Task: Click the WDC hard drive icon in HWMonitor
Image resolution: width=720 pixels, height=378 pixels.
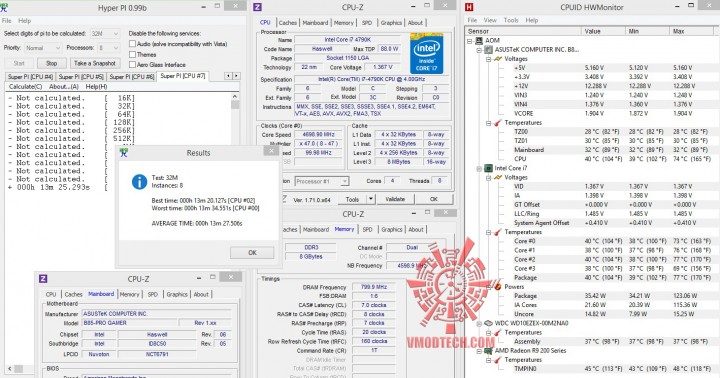Action: click(489, 323)
